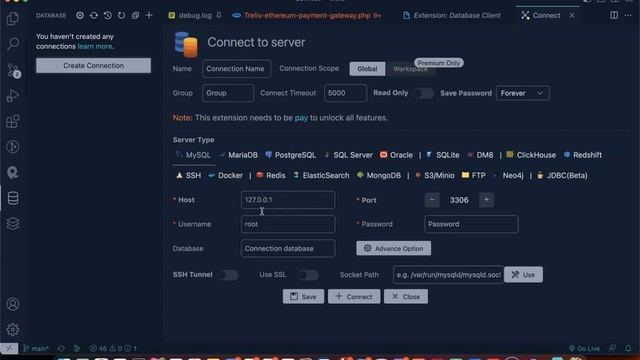The width and height of the screenshot is (640, 360).
Task: Open Run and Debug view
Action: (x=13, y=96)
